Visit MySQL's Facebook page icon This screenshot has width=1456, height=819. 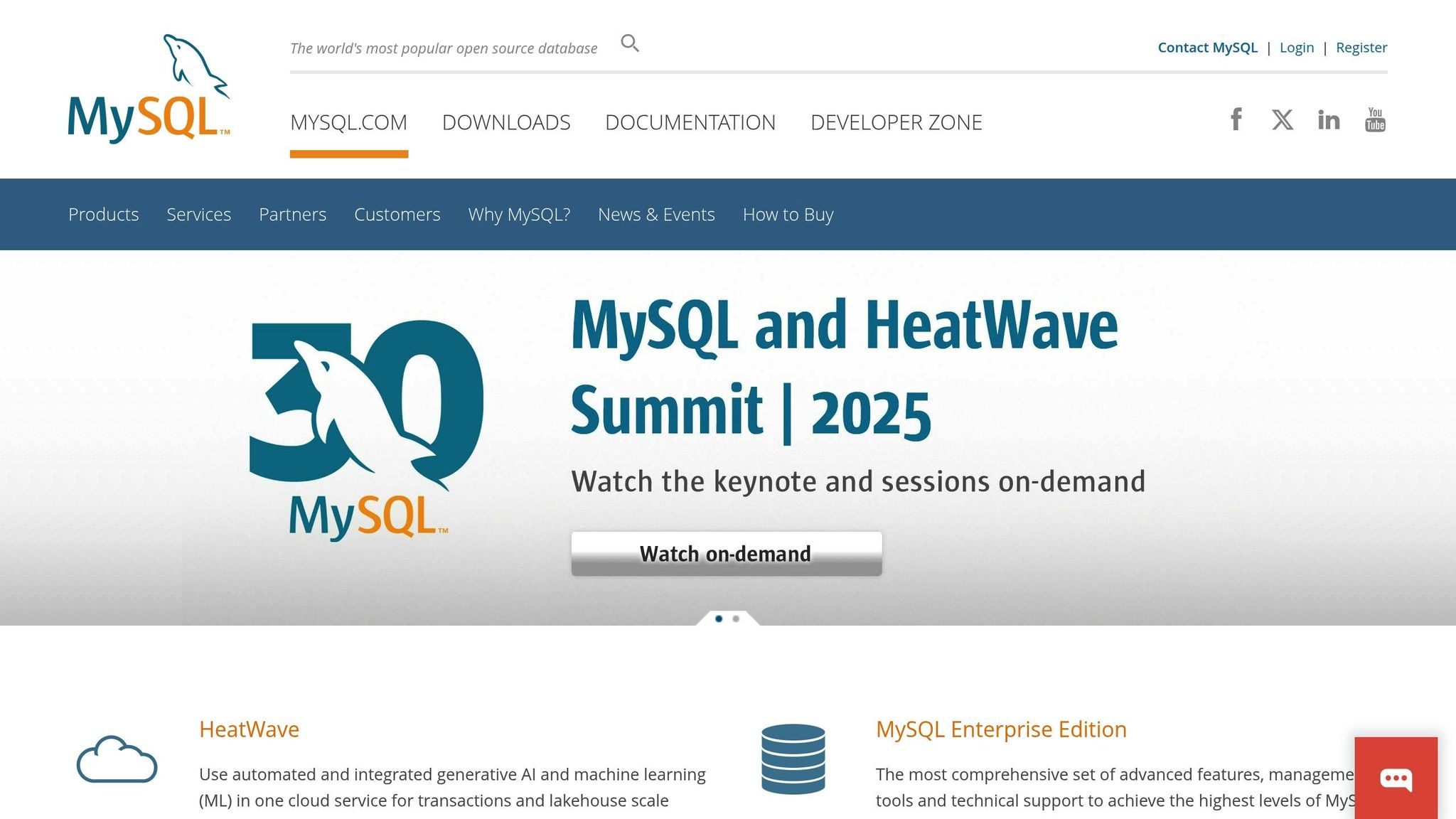tap(1236, 119)
